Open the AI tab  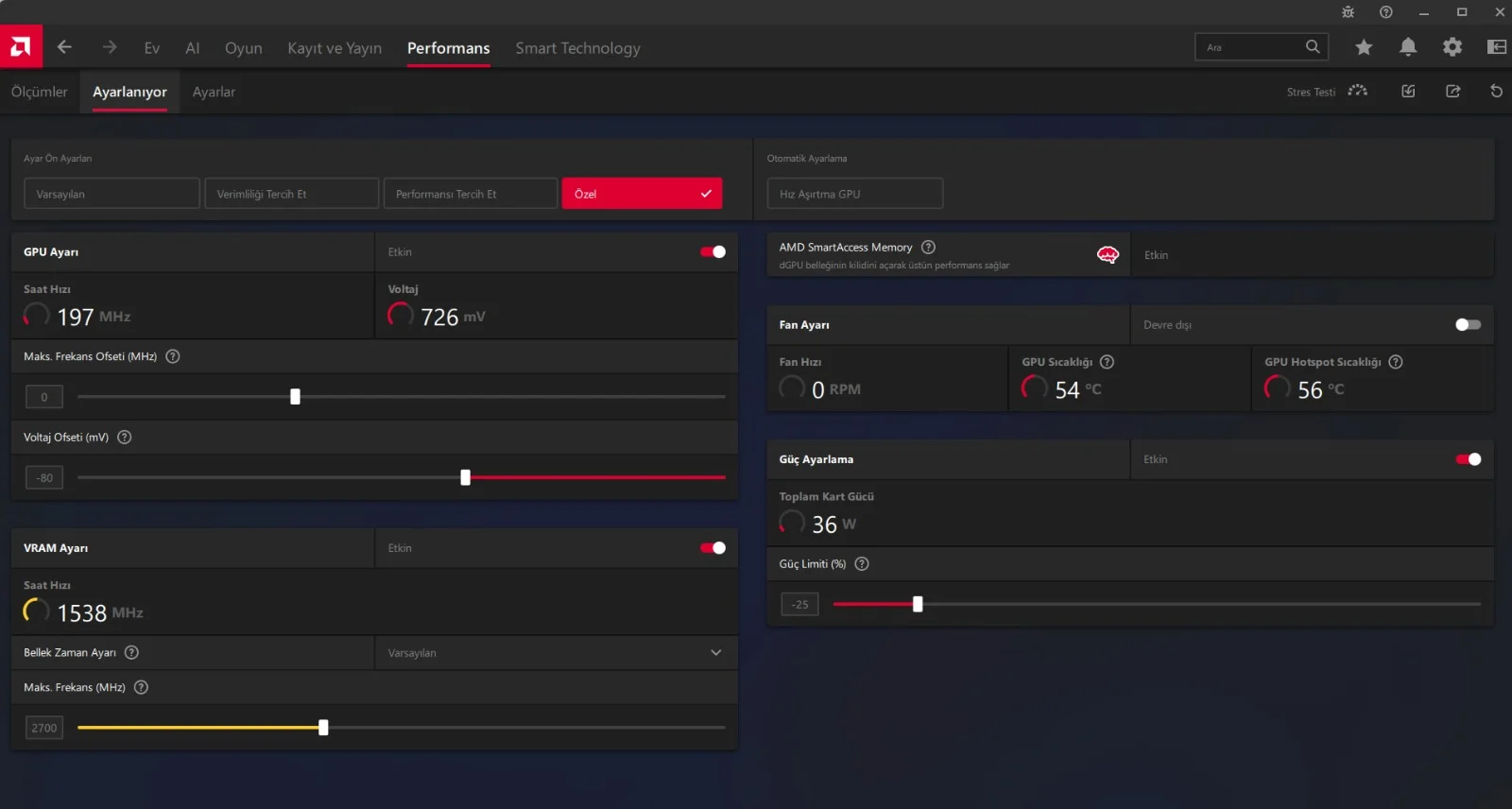click(193, 48)
